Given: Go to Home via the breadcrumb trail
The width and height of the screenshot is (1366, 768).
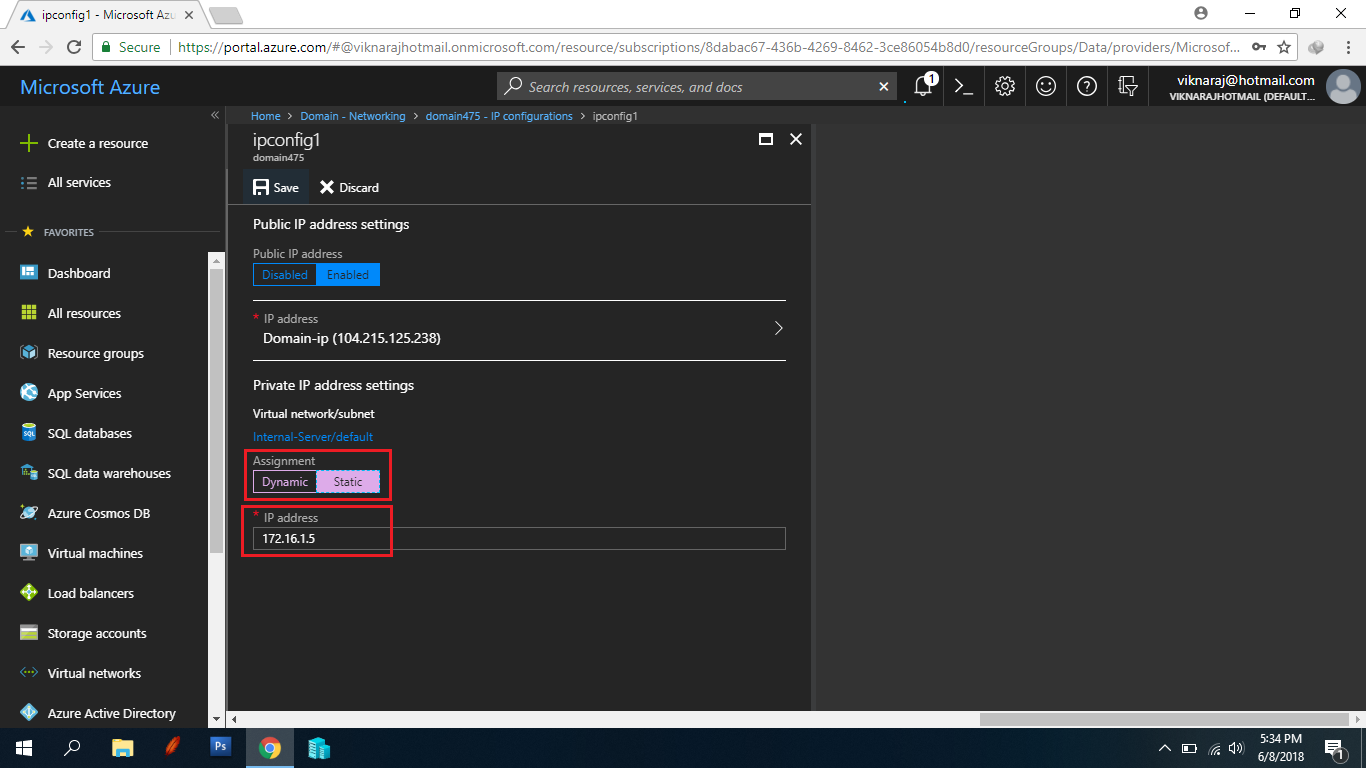Looking at the screenshot, I should pyautogui.click(x=265, y=116).
